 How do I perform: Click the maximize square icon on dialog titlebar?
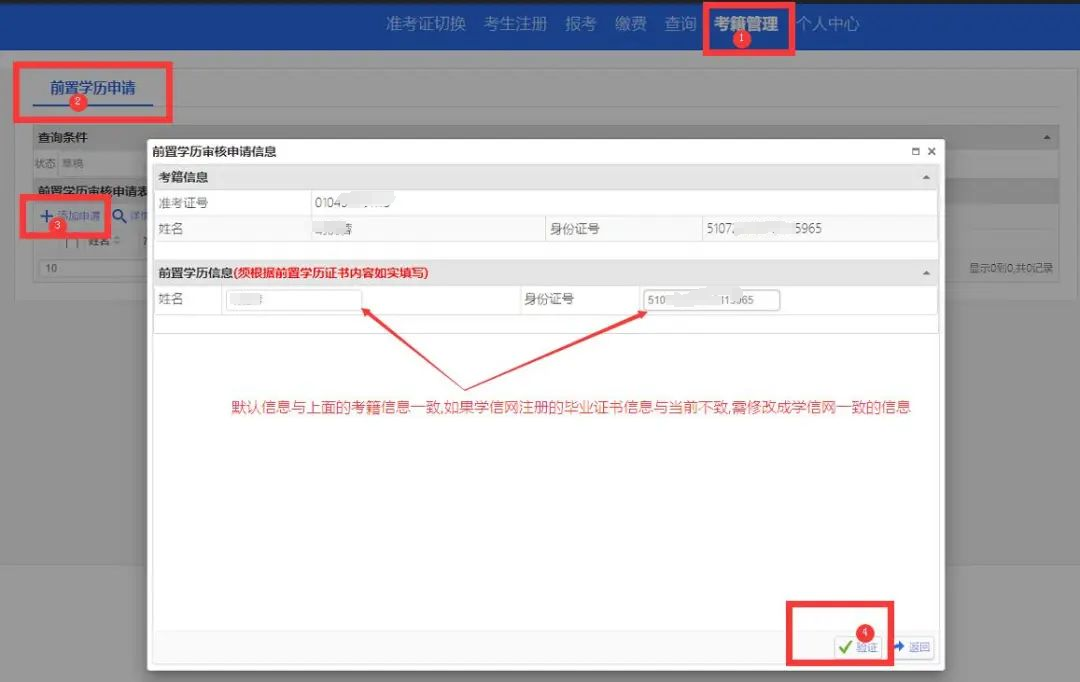point(916,151)
